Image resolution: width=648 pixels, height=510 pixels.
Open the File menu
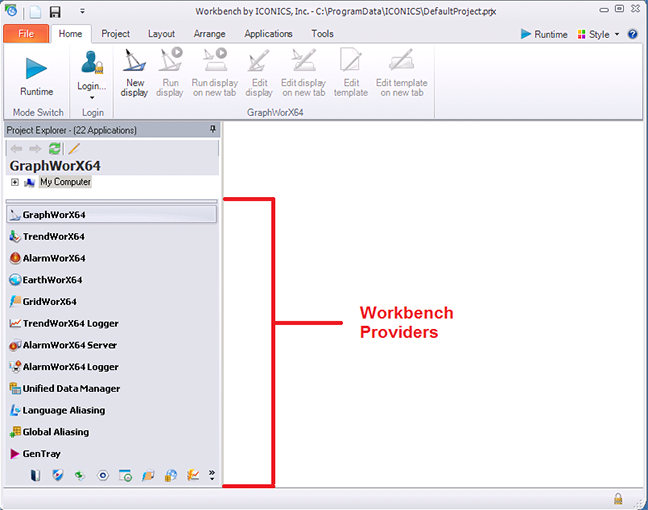(25, 34)
